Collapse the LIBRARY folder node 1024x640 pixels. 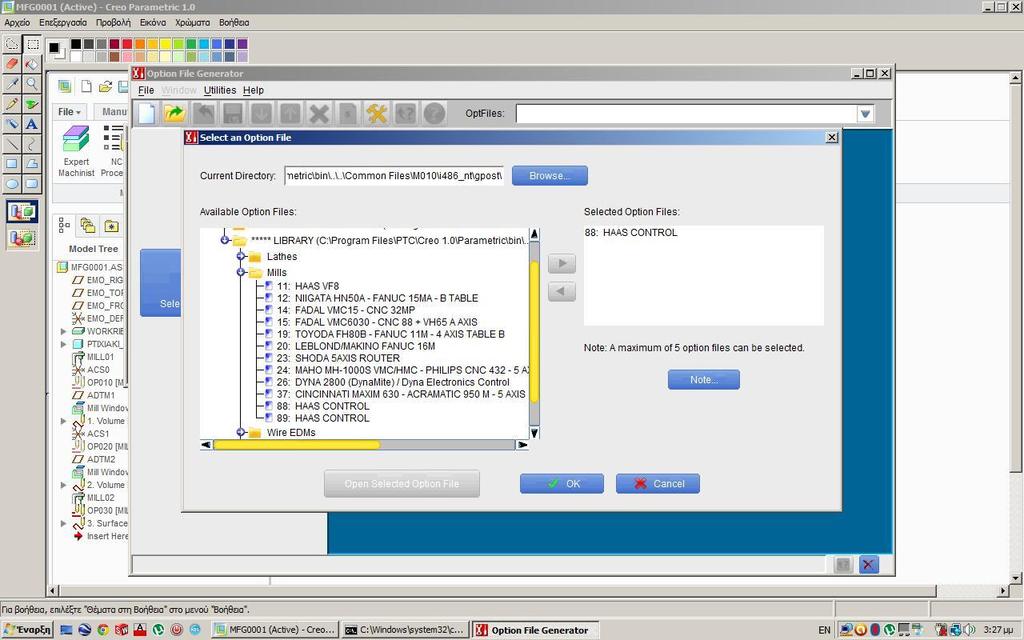click(x=225, y=240)
